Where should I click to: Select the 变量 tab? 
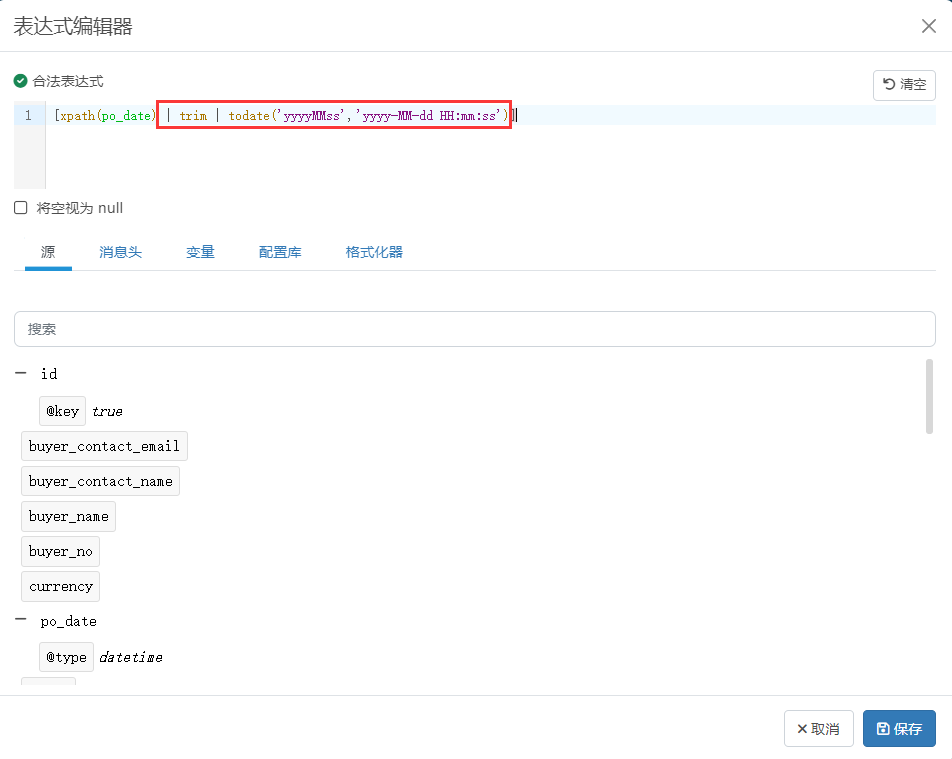pyautogui.click(x=200, y=252)
